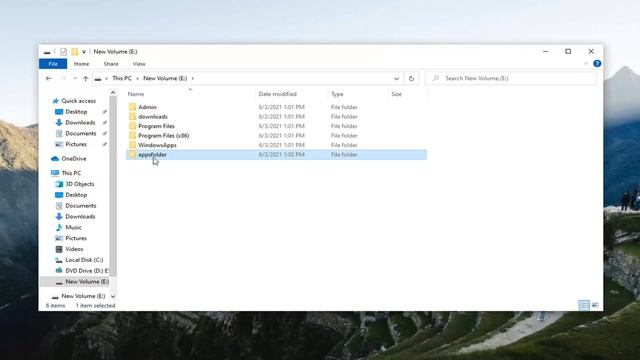Click the Properties quick access toolbar icon

point(63,51)
